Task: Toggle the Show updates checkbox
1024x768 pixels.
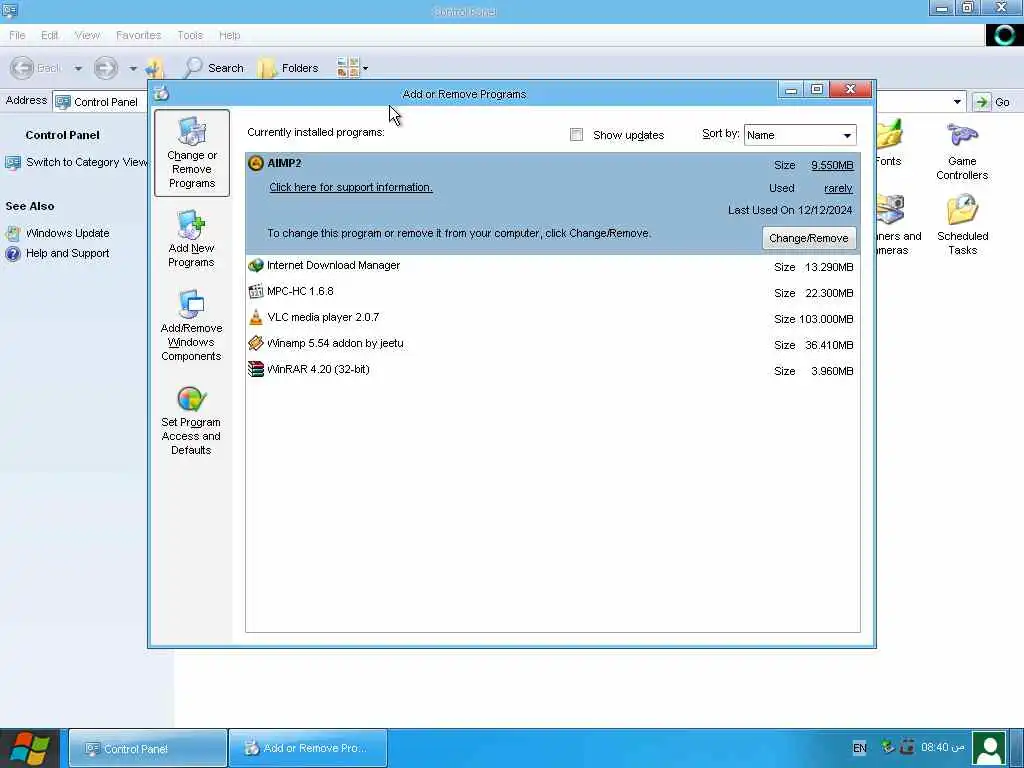Action: [x=576, y=135]
